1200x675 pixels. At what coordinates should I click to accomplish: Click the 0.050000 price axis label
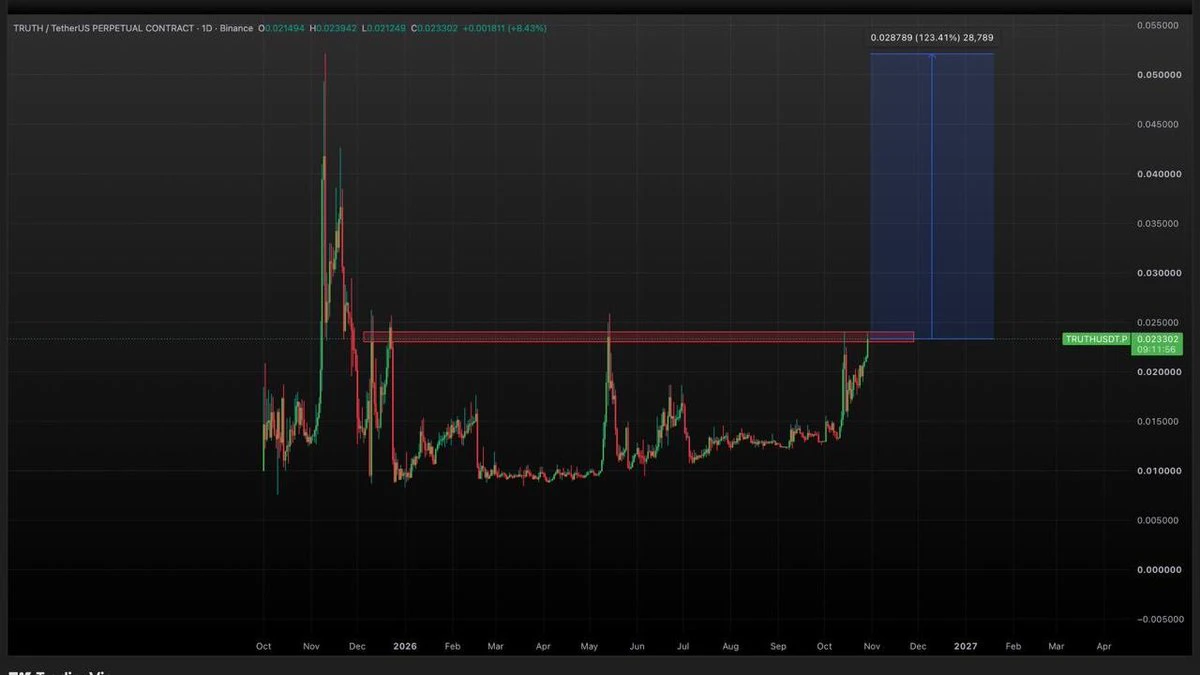click(1158, 75)
